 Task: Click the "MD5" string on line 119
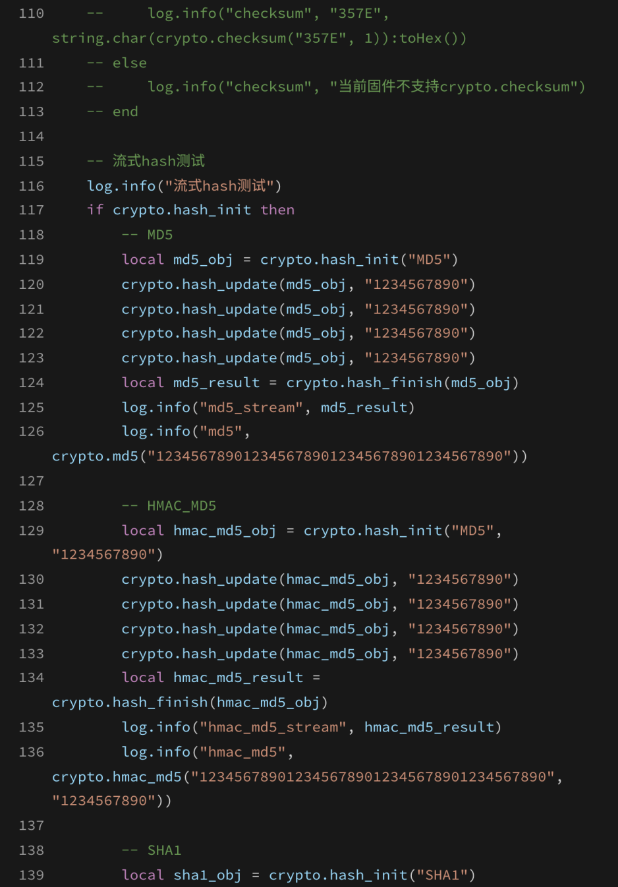point(432,260)
